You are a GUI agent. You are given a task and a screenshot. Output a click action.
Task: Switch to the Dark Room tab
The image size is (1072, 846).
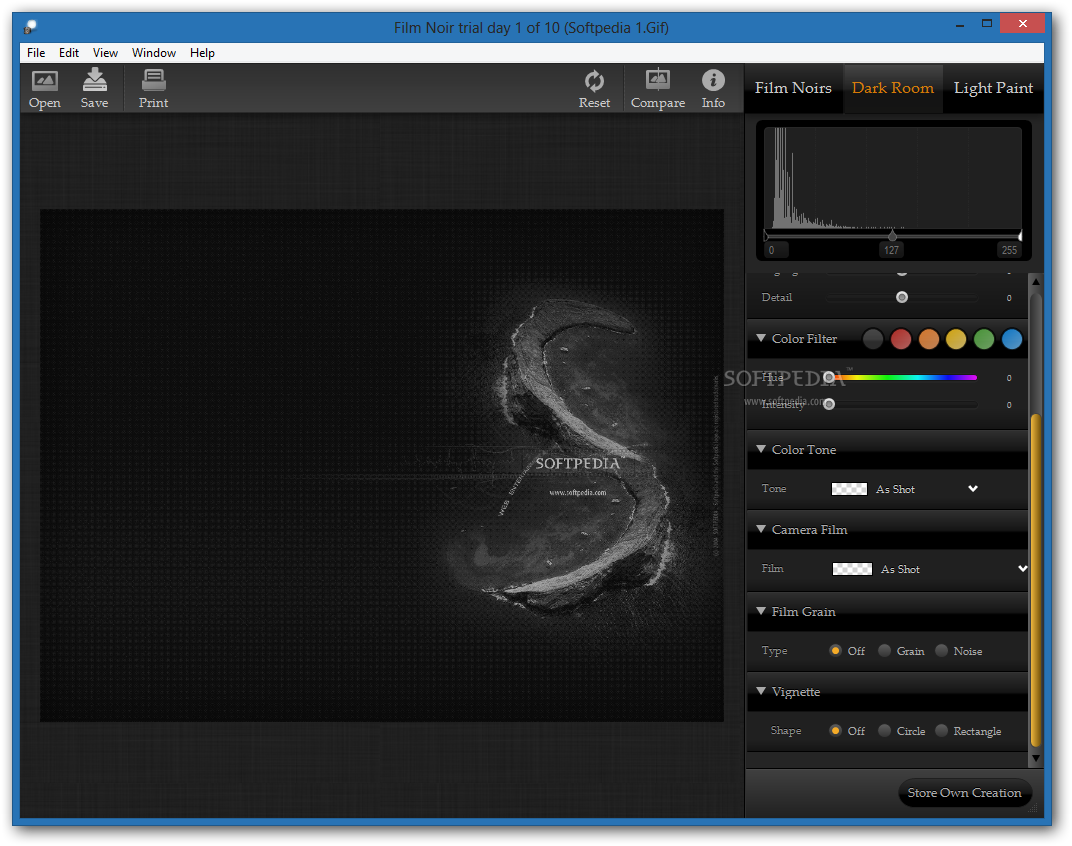click(x=893, y=88)
